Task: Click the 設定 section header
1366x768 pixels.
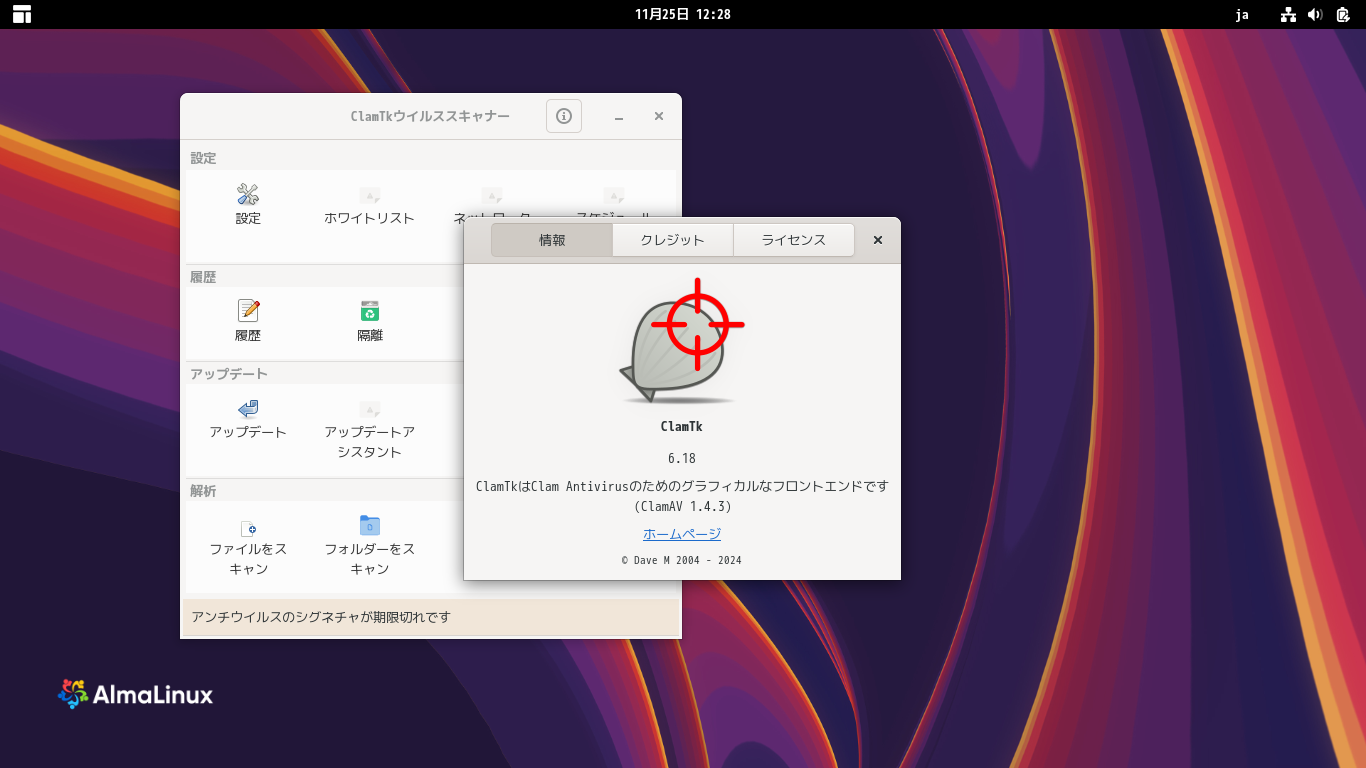Action: point(204,158)
